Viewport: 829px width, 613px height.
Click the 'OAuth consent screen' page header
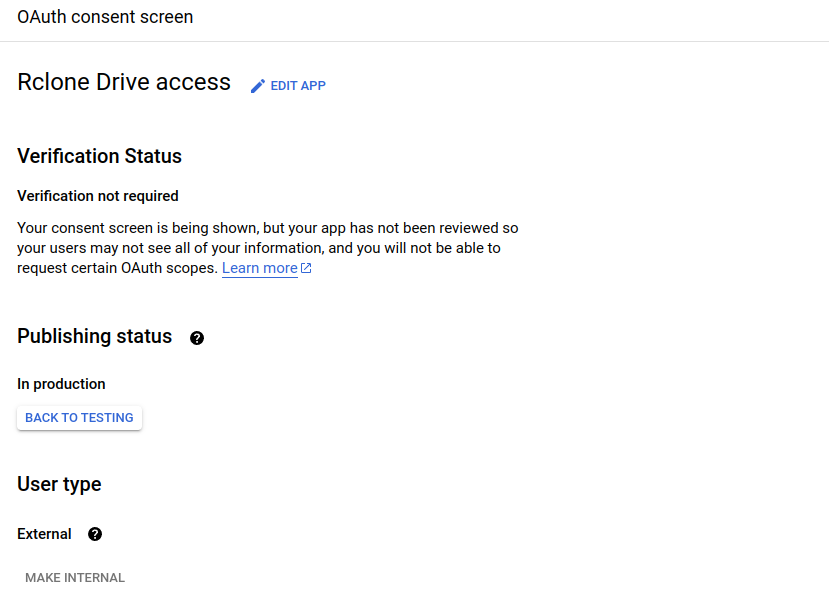click(x=105, y=17)
